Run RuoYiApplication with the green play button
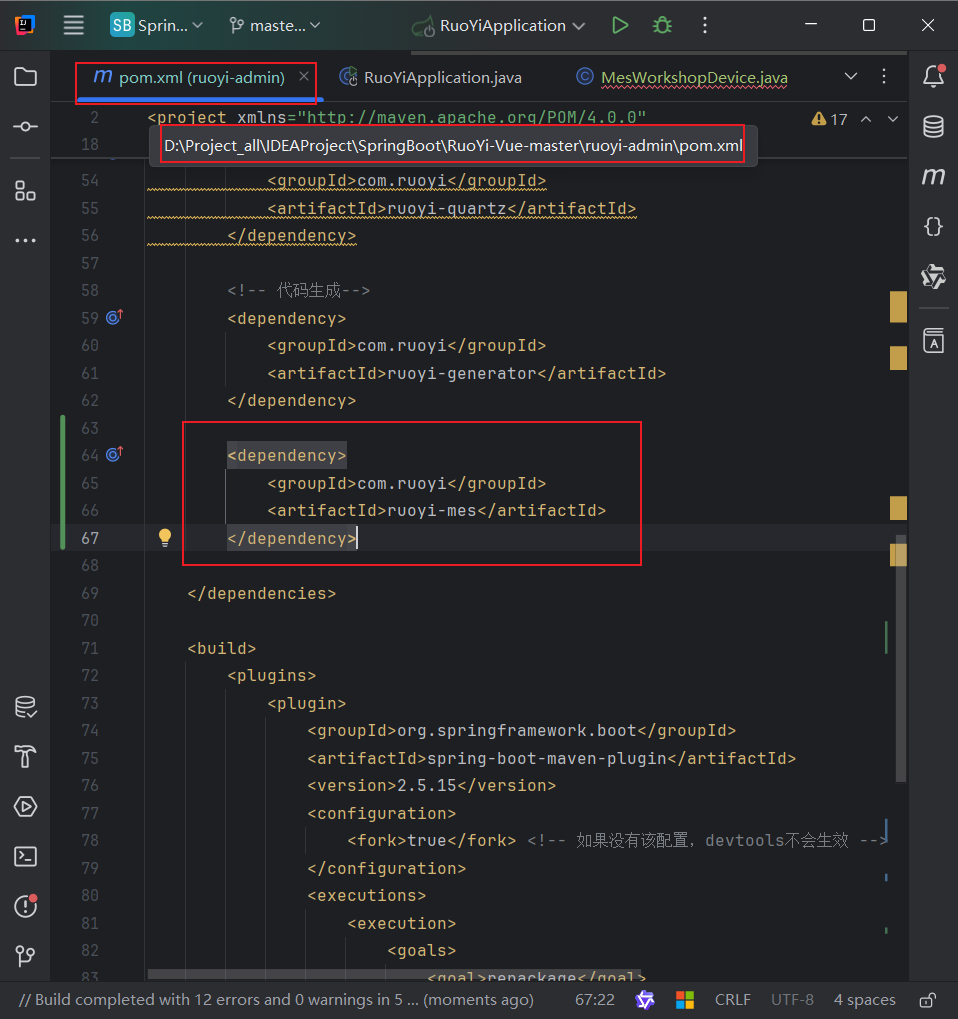Image resolution: width=958 pixels, height=1019 pixels. tap(620, 25)
